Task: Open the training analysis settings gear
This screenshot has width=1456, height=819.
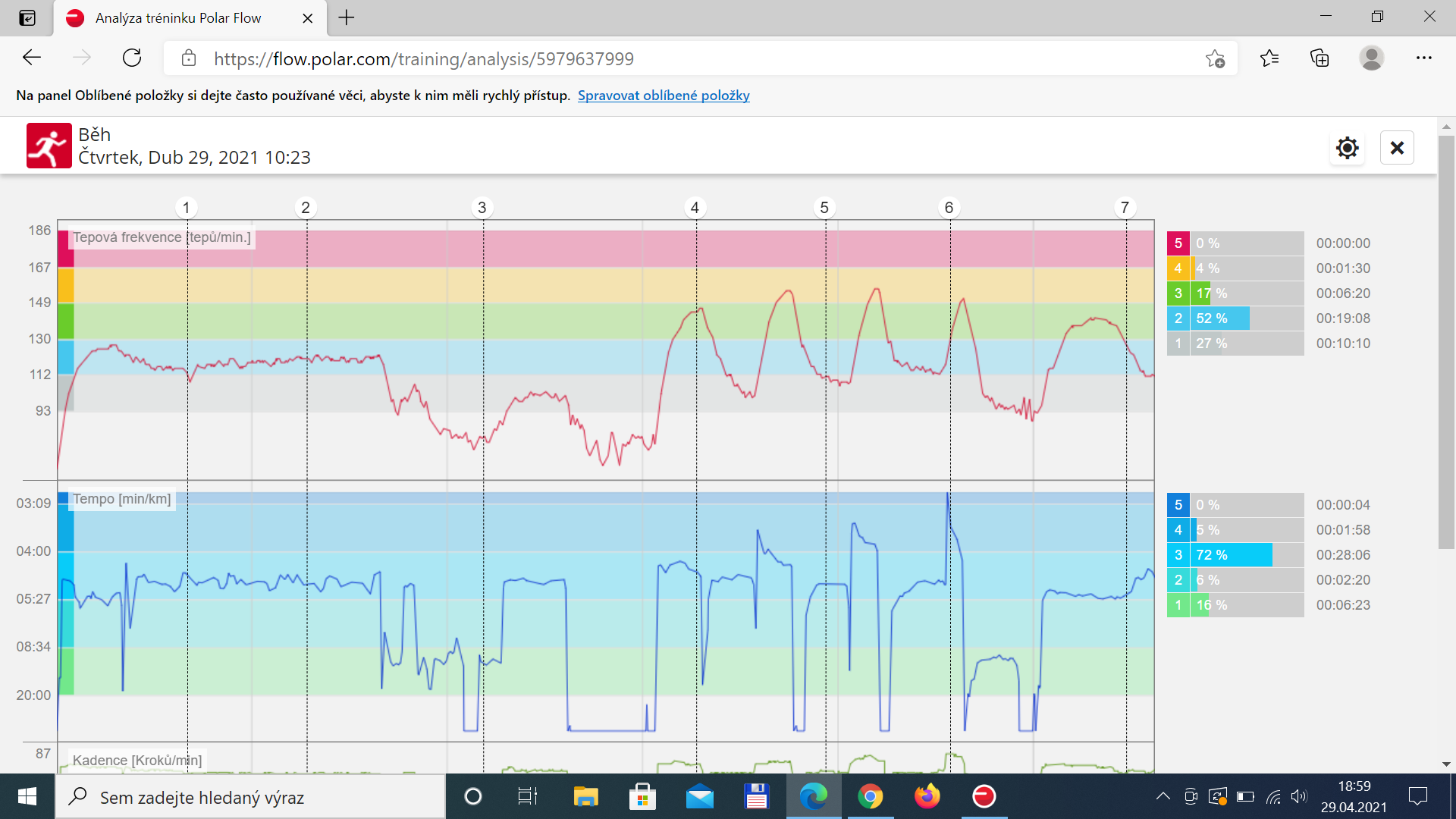Action: click(x=1347, y=148)
